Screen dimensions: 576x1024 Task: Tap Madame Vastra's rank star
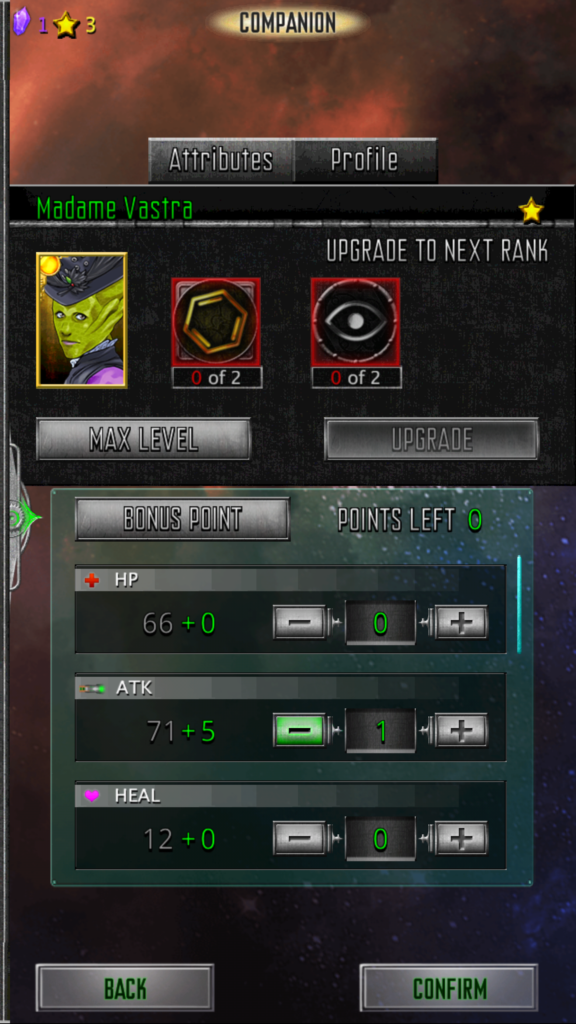click(x=531, y=211)
